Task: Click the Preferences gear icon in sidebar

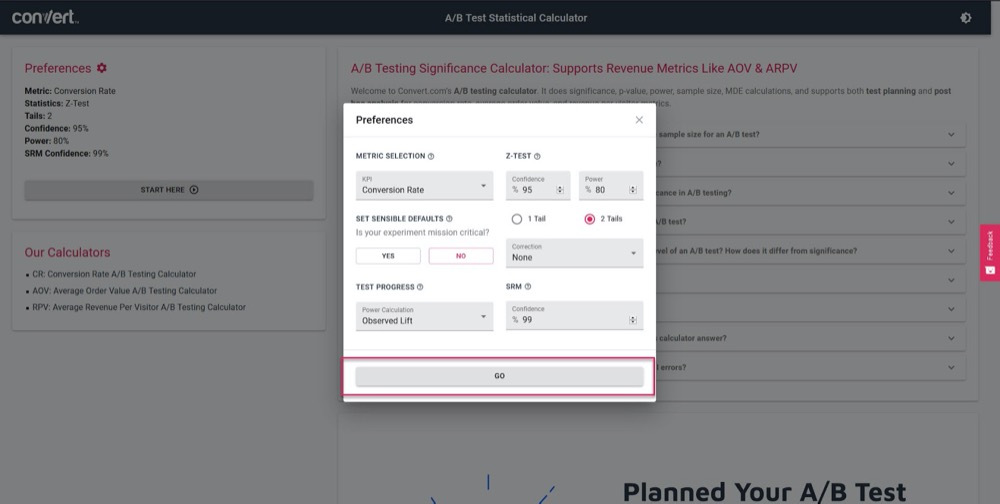Action: point(101,68)
